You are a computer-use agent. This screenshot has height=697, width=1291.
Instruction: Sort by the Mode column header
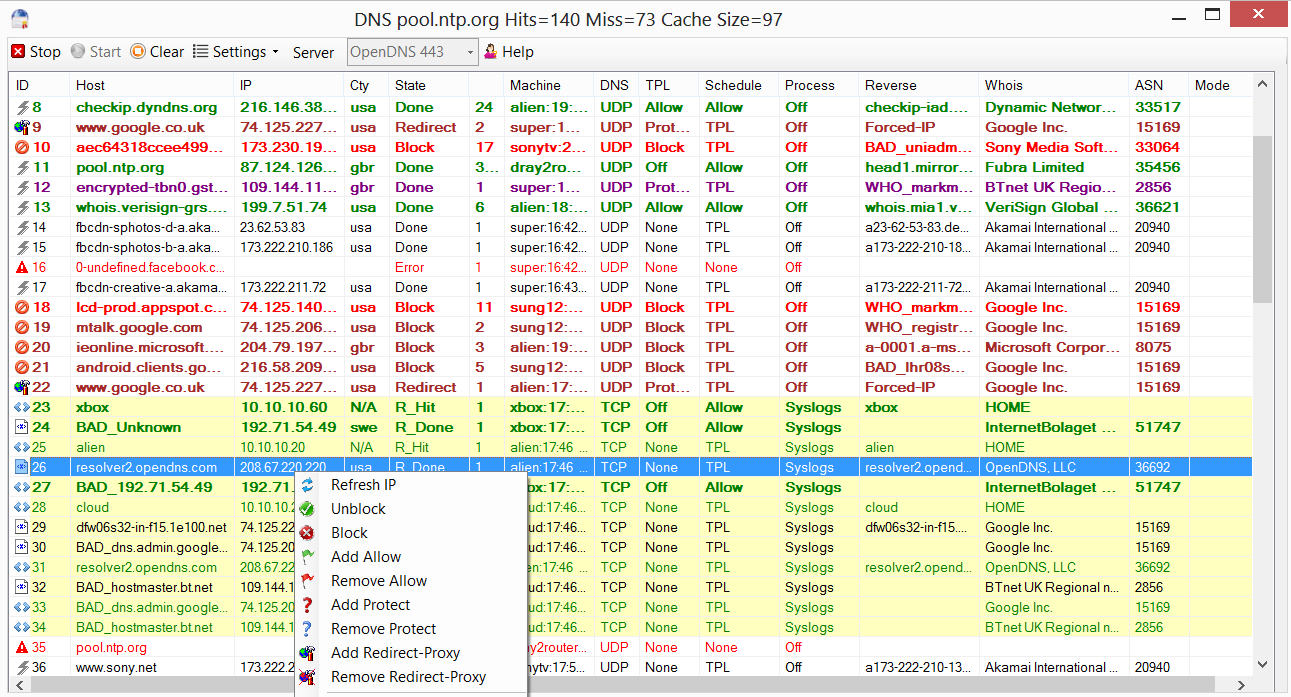(x=1220, y=85)
